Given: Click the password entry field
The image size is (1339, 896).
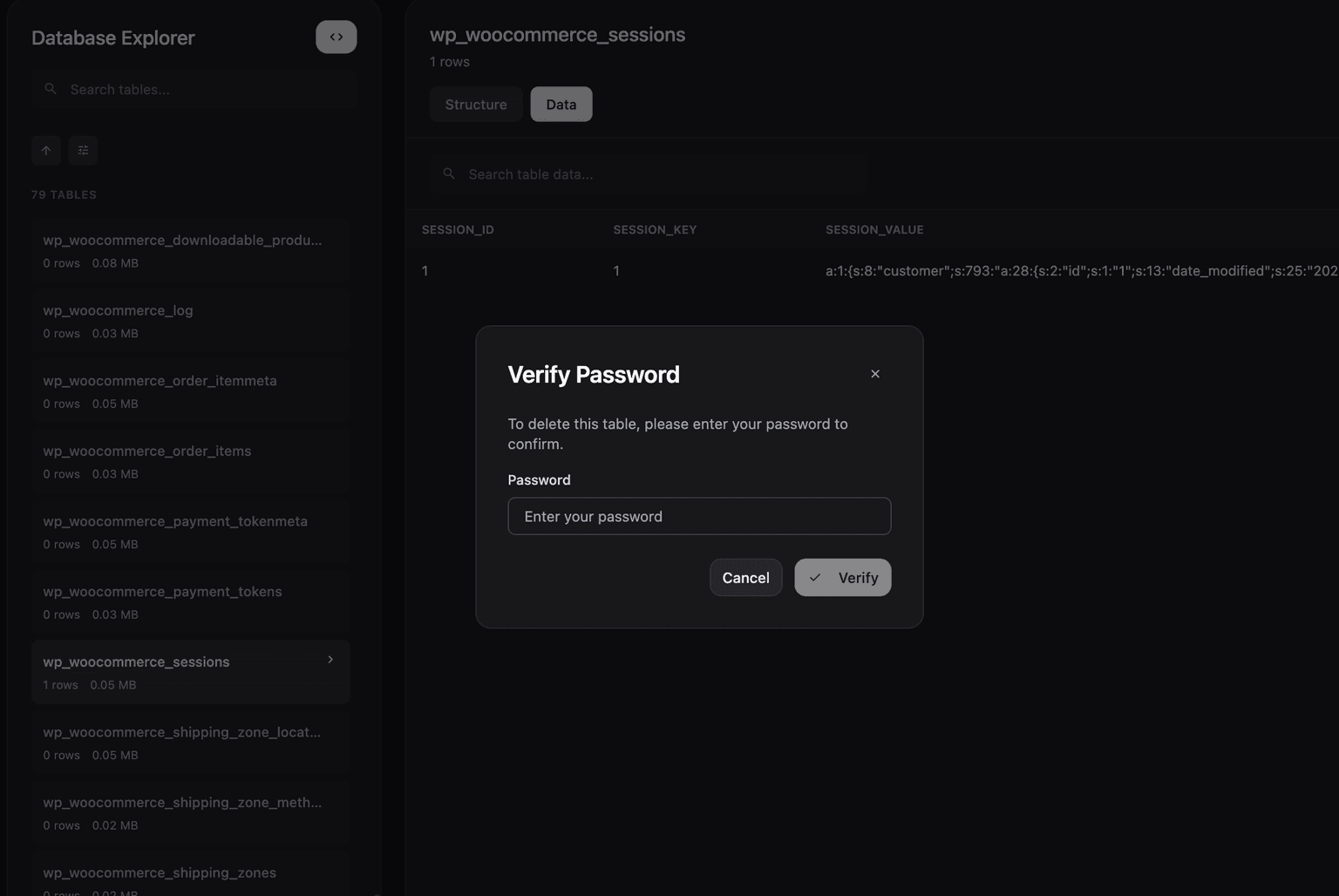Looking at the screenshot, I should click(698, 516).
